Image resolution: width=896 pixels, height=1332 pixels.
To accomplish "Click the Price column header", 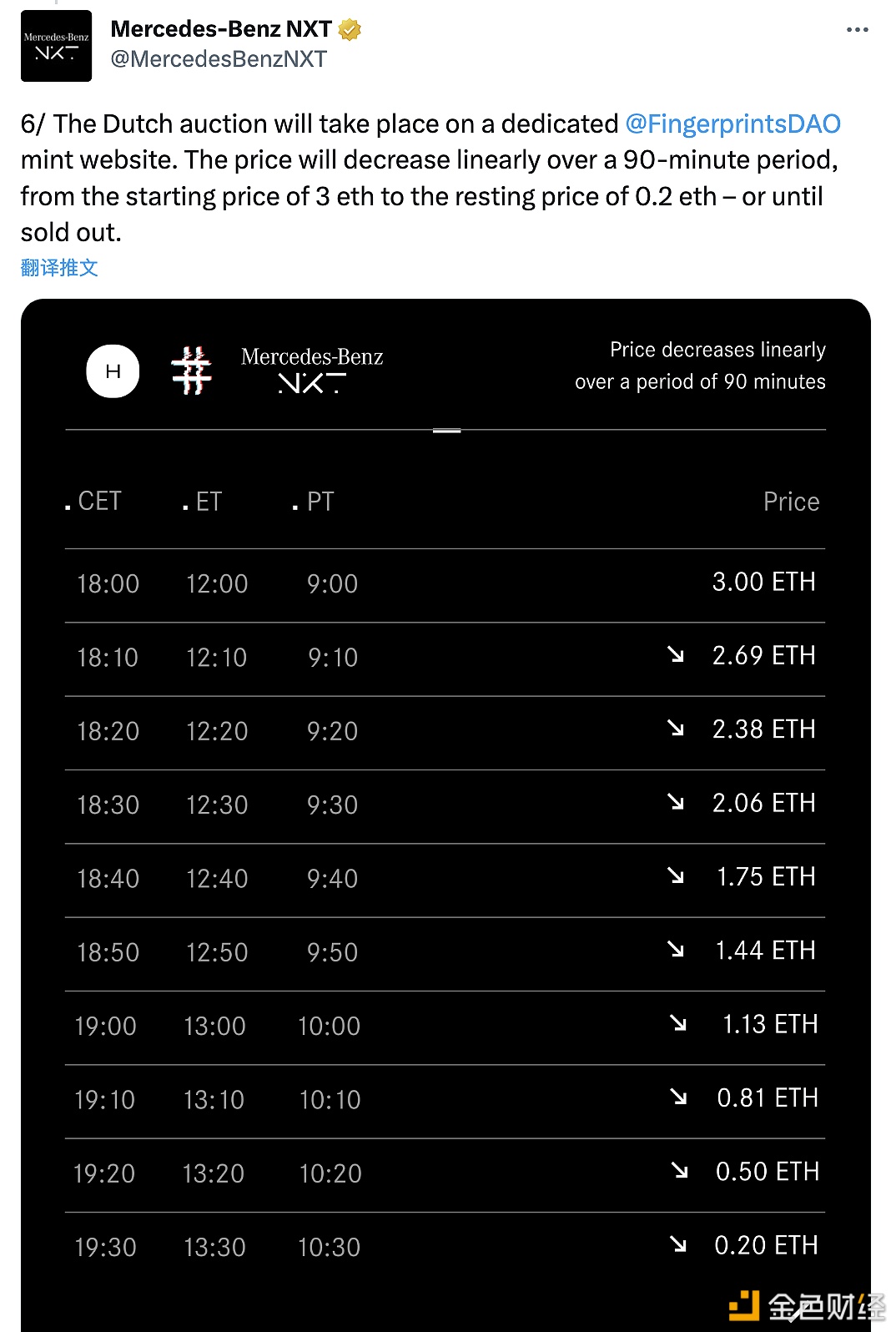I will coord(791,502).
